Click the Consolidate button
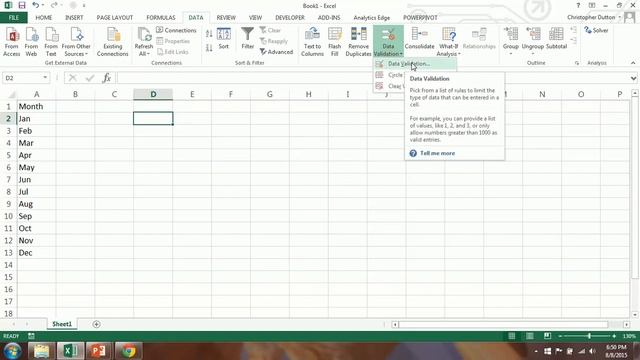This screenshot has width=640, height=360. point(420,39)
